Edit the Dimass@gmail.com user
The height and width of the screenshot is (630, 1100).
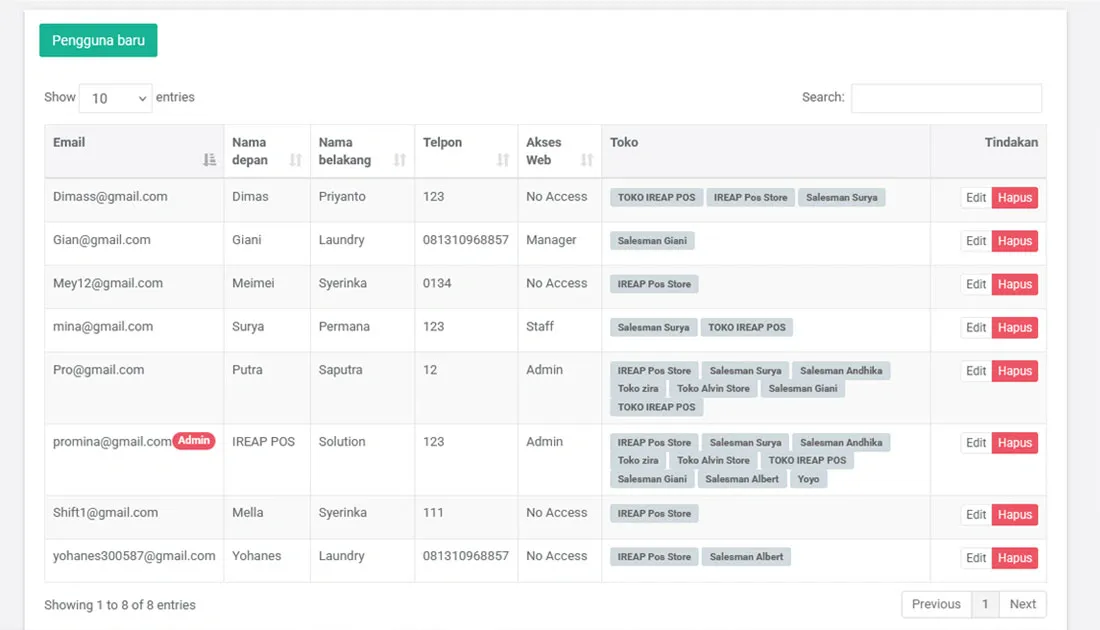[x=976, y=198]
